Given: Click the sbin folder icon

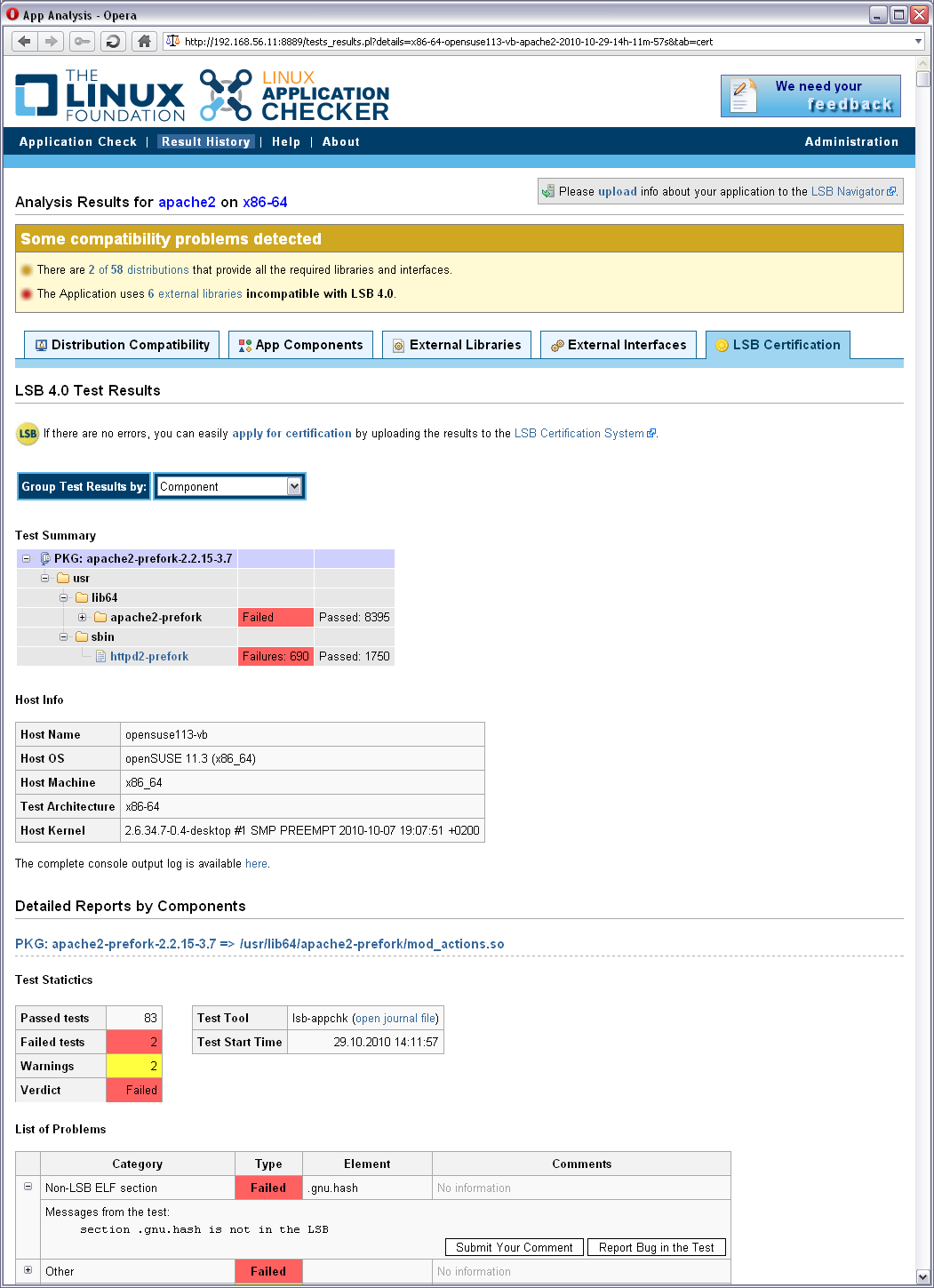Looking at the screenshot, I should click(x=82, y=636).
